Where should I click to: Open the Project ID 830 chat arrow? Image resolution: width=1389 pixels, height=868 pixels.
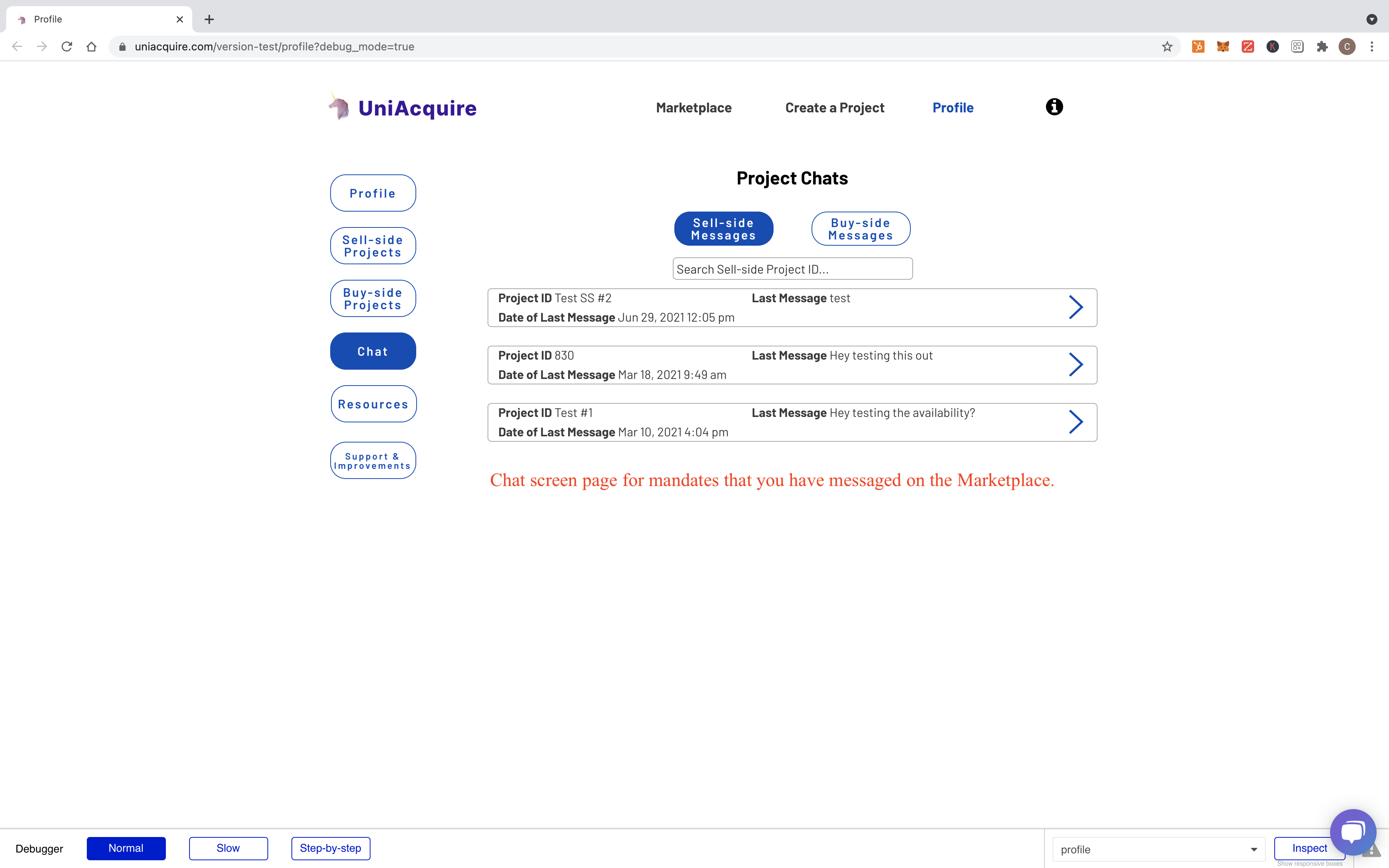tap(1075, 365)
